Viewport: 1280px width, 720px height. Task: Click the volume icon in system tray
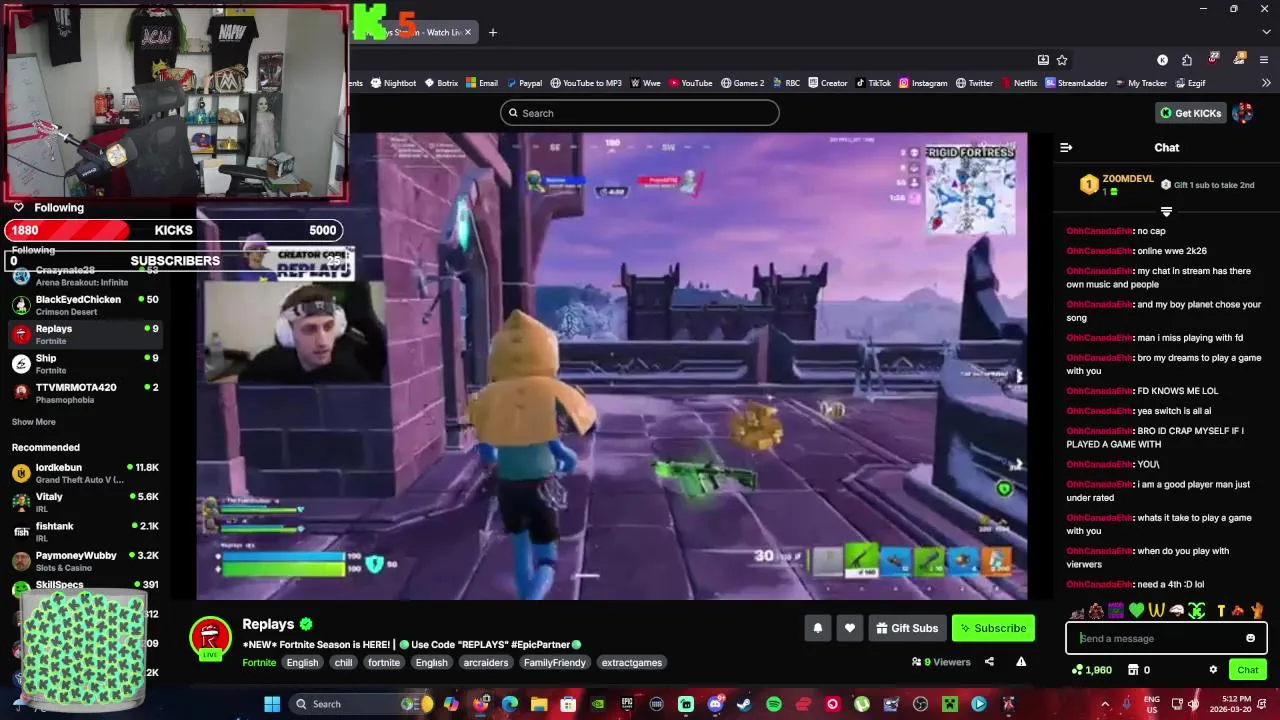click(x=1193, y=704)
